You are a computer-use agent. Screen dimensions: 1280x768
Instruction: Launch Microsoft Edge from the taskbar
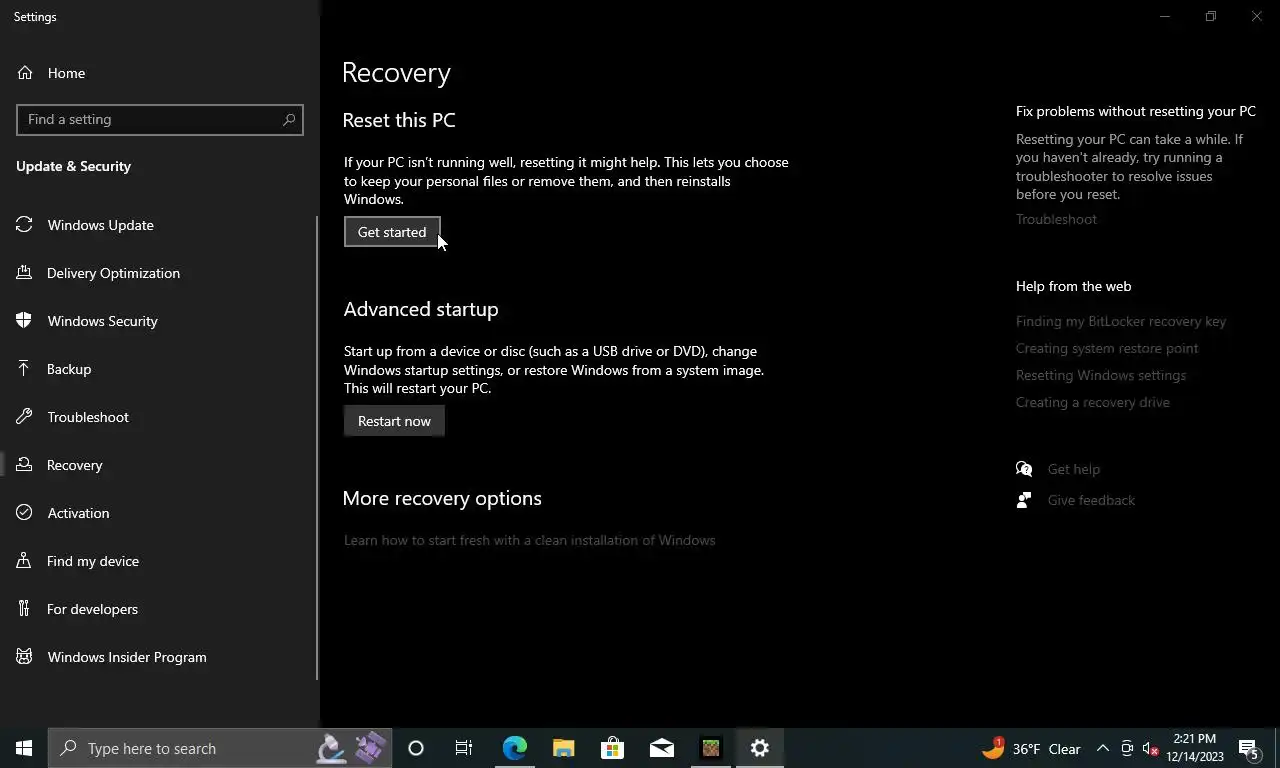pyautogui.click(x=514, y=748)
